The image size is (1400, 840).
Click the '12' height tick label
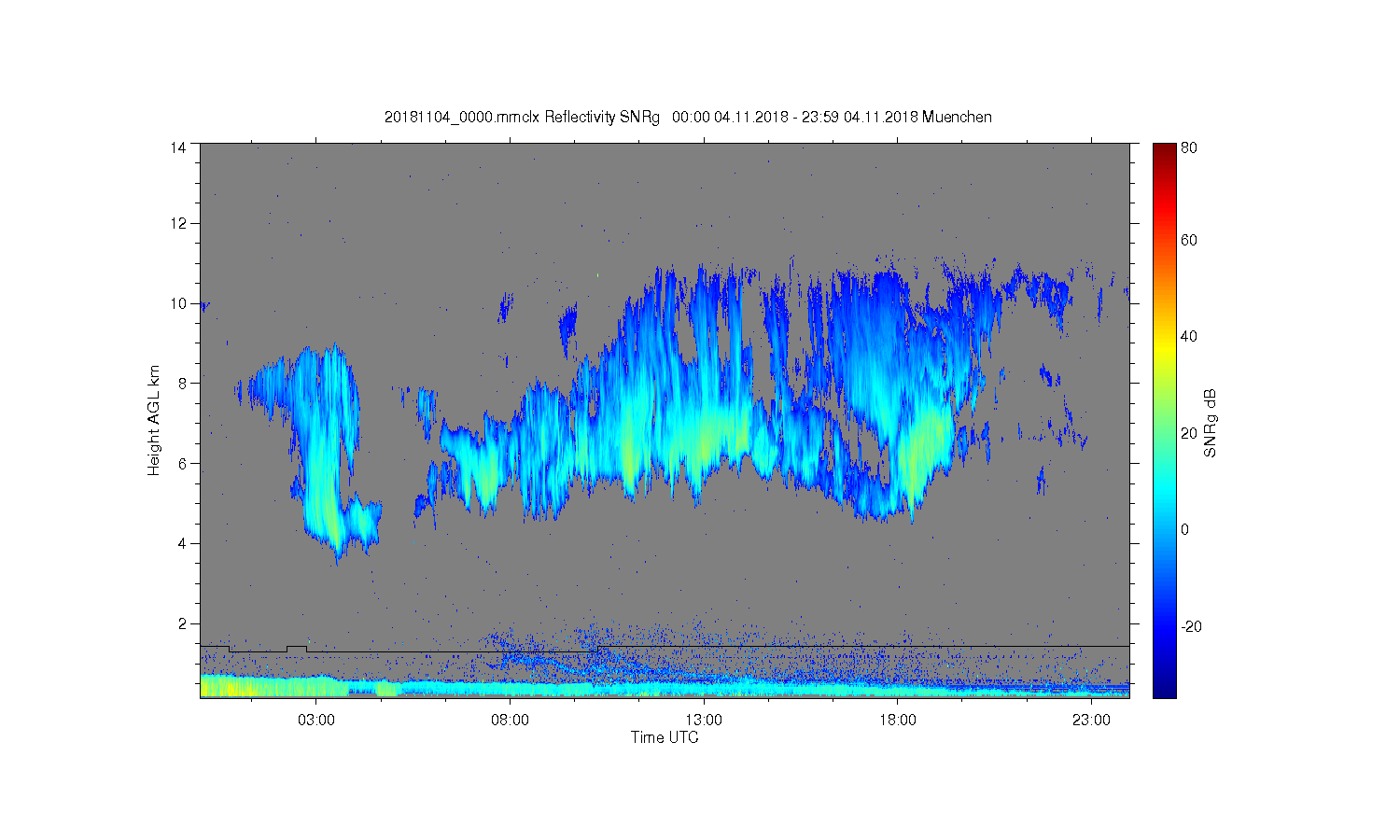coord(178,223)
